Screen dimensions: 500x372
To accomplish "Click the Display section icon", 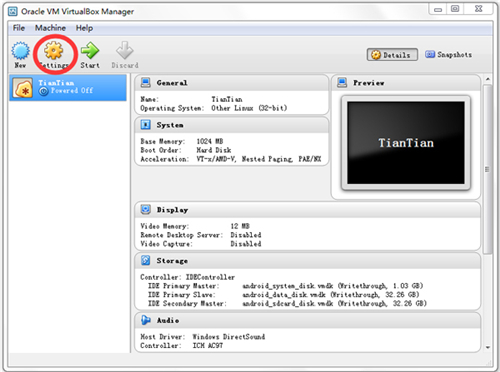I will click(146, 209).
